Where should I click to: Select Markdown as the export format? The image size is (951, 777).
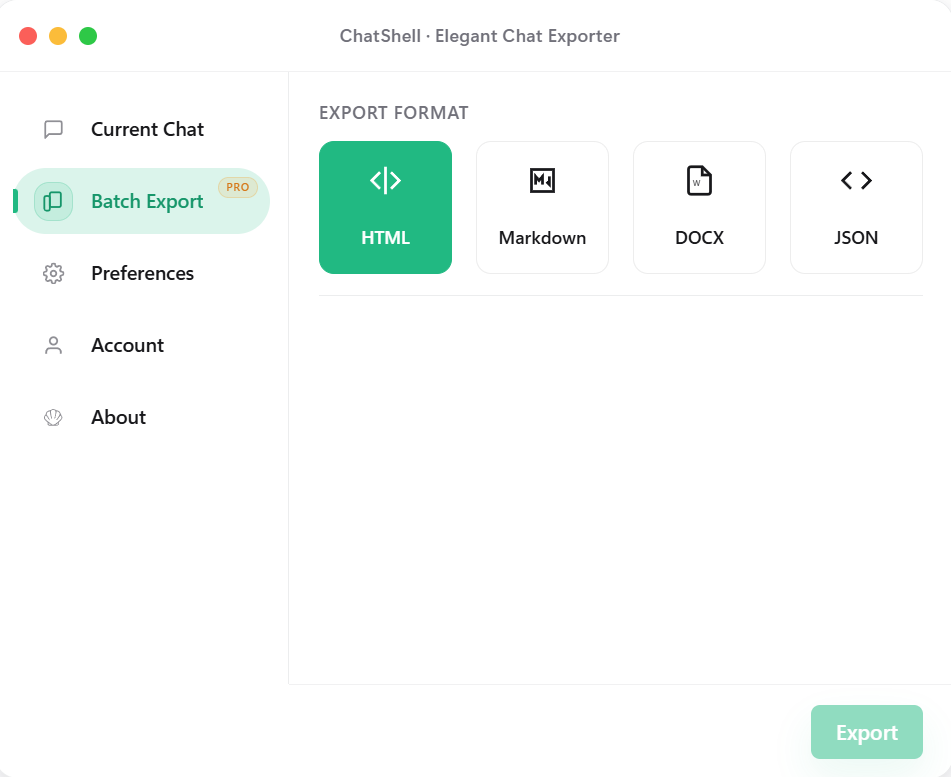click(542, 207)
